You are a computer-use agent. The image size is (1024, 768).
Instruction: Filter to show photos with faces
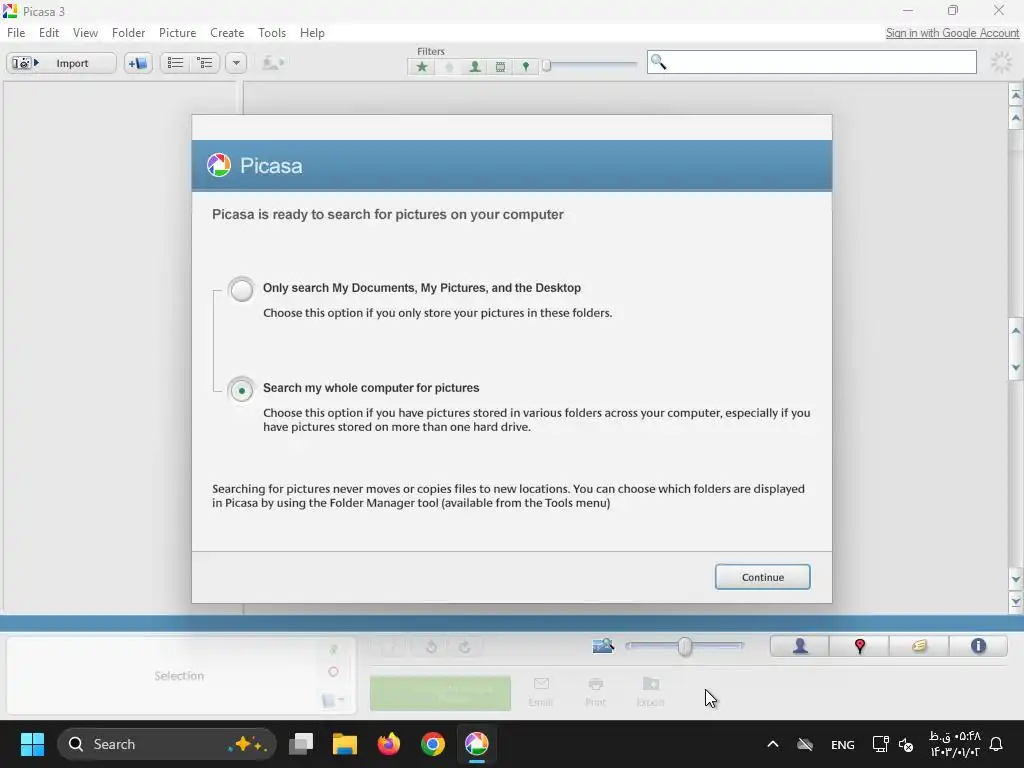[475, 67]
